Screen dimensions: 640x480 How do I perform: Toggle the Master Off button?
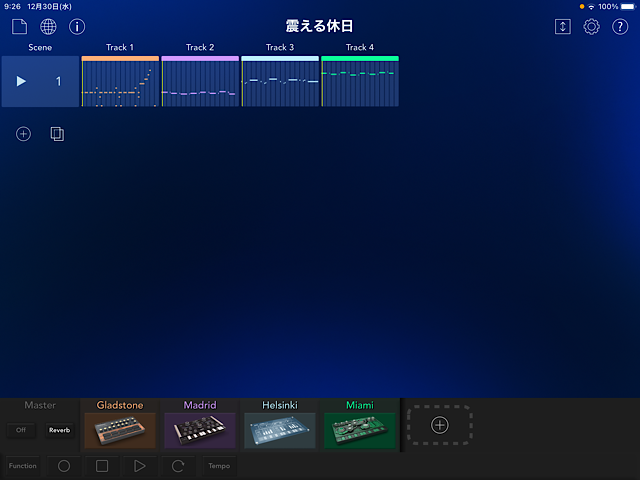[x=21, y=430]
